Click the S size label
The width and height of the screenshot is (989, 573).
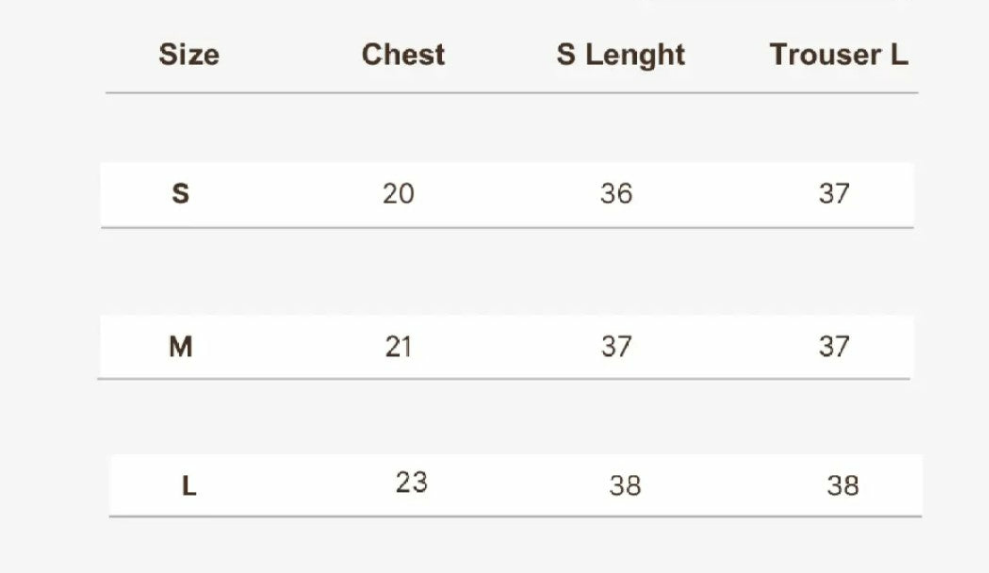(180, 193)
